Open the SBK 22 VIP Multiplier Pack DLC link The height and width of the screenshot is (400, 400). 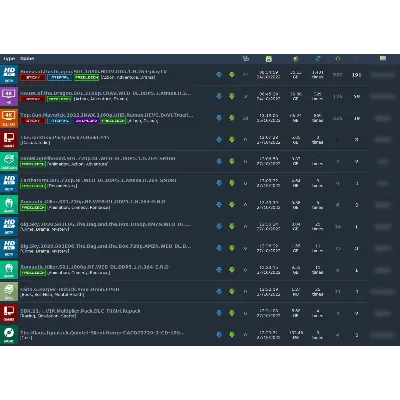80,311
